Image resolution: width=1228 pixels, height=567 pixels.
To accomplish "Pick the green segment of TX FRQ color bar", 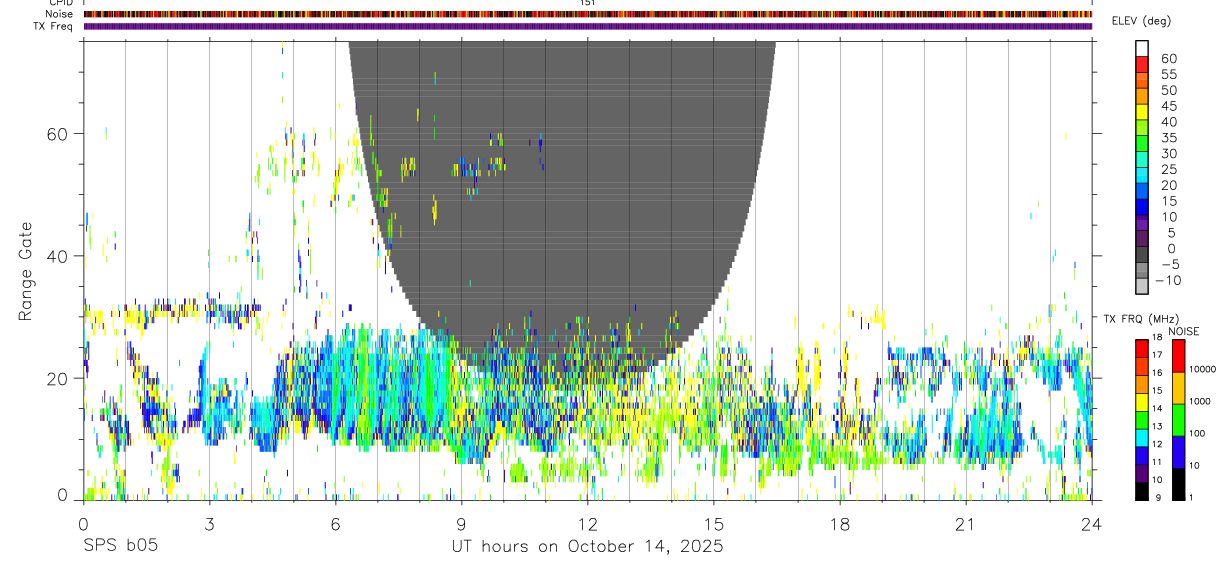I will (x=1142, y=419).
